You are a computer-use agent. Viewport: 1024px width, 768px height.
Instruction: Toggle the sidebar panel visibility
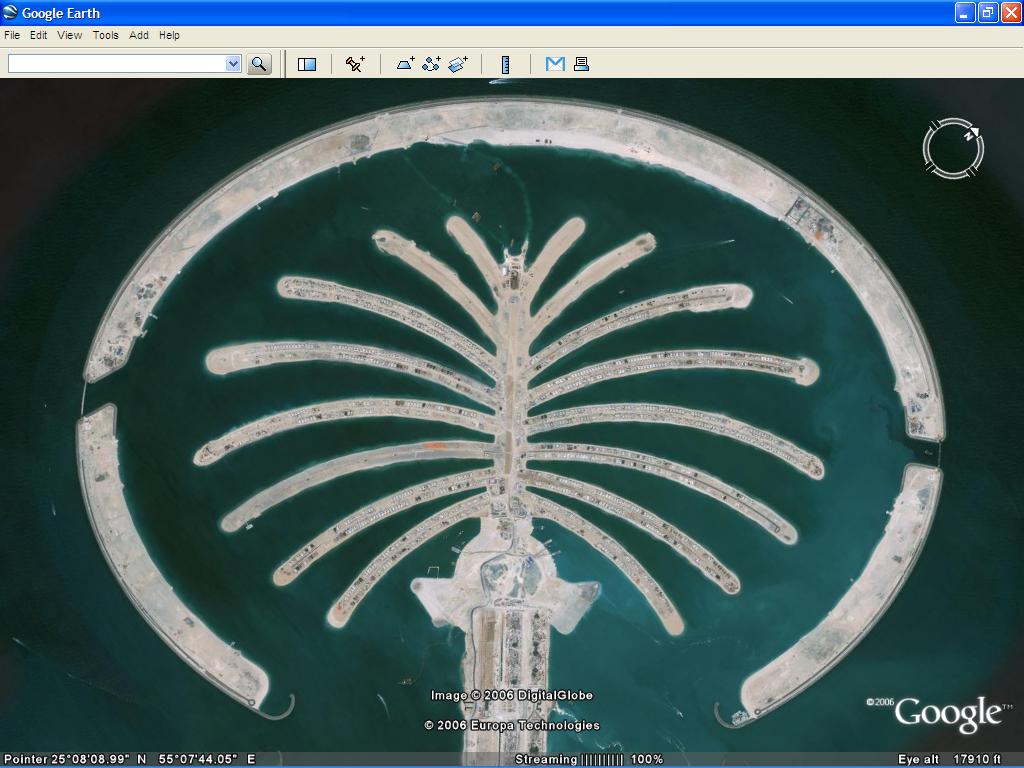click(307, 64)
